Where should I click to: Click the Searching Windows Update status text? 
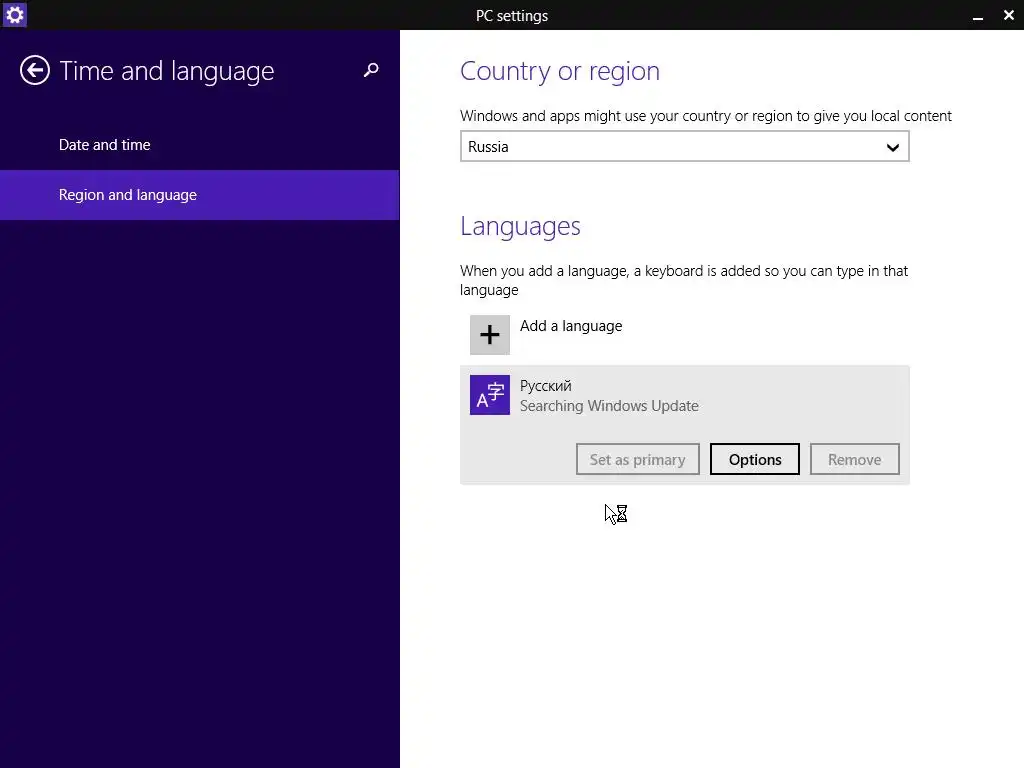click(609, 406)
